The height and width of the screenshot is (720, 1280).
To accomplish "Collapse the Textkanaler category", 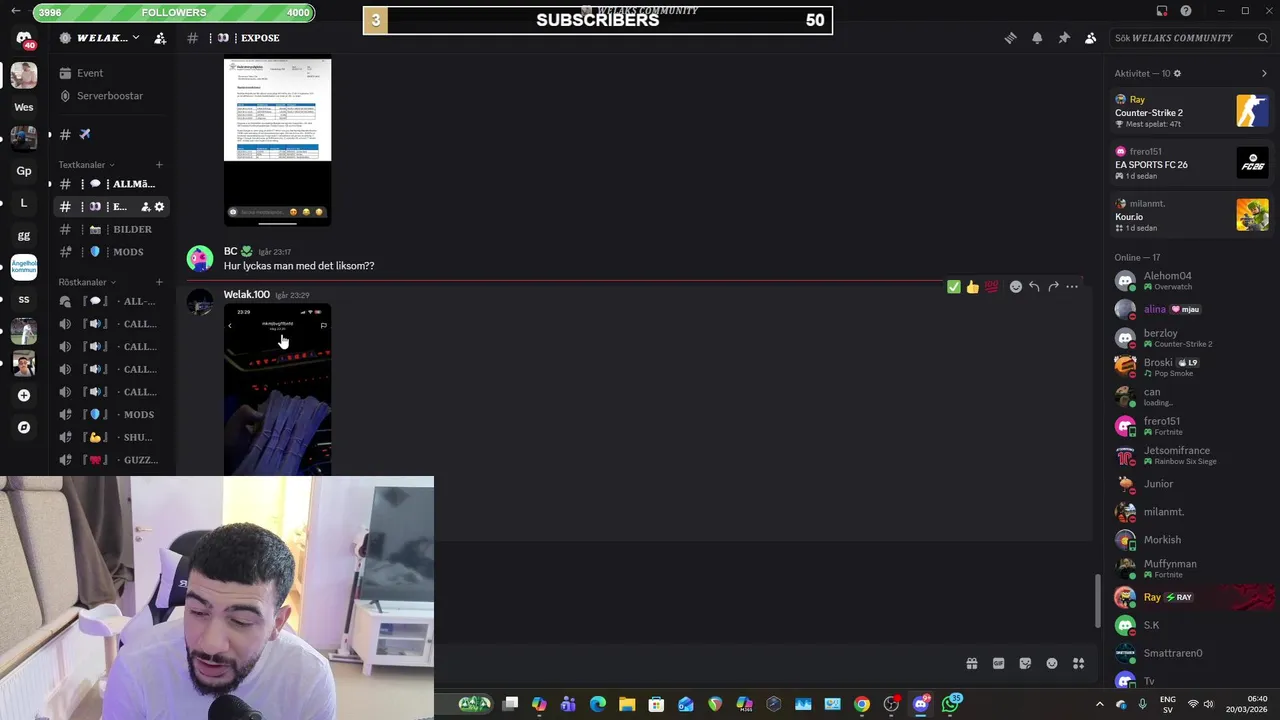I will click(x=86, y=165).
